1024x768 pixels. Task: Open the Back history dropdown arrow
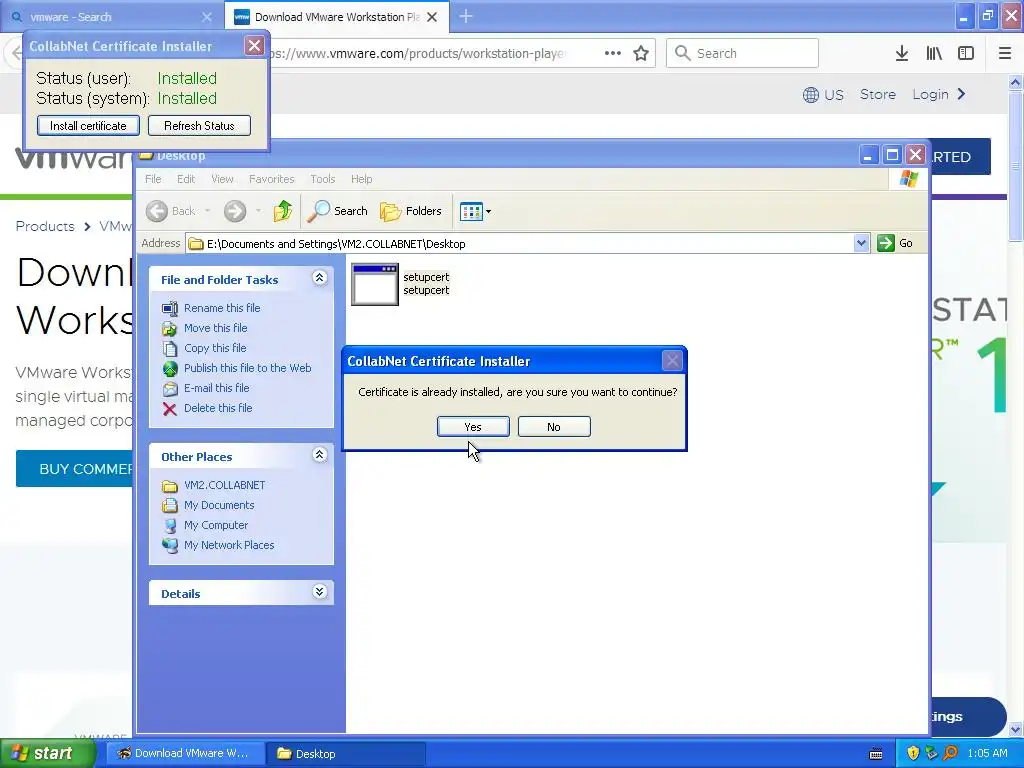(x=208, y=211)
